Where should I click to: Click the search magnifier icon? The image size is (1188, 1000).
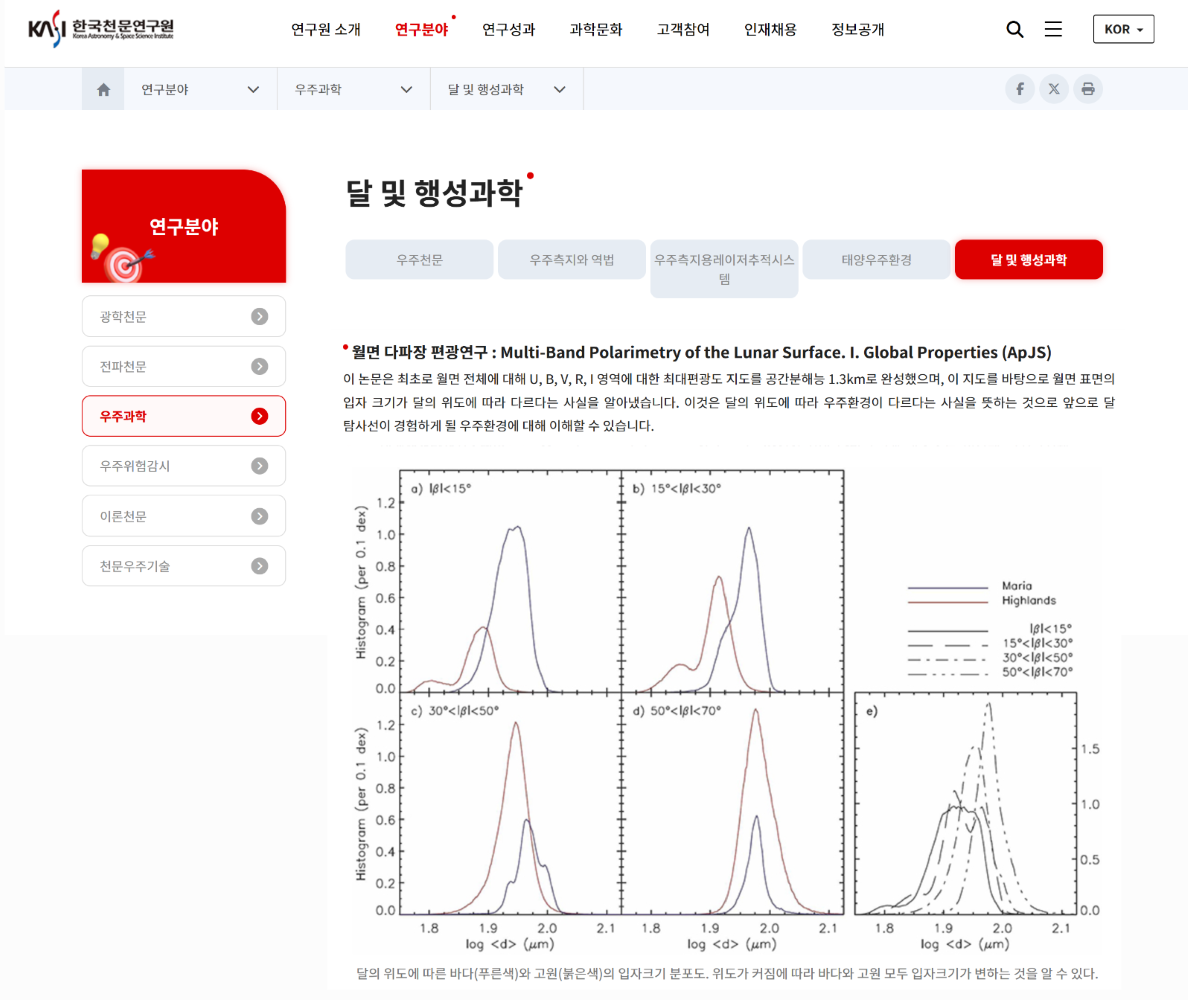point(1014,30)
